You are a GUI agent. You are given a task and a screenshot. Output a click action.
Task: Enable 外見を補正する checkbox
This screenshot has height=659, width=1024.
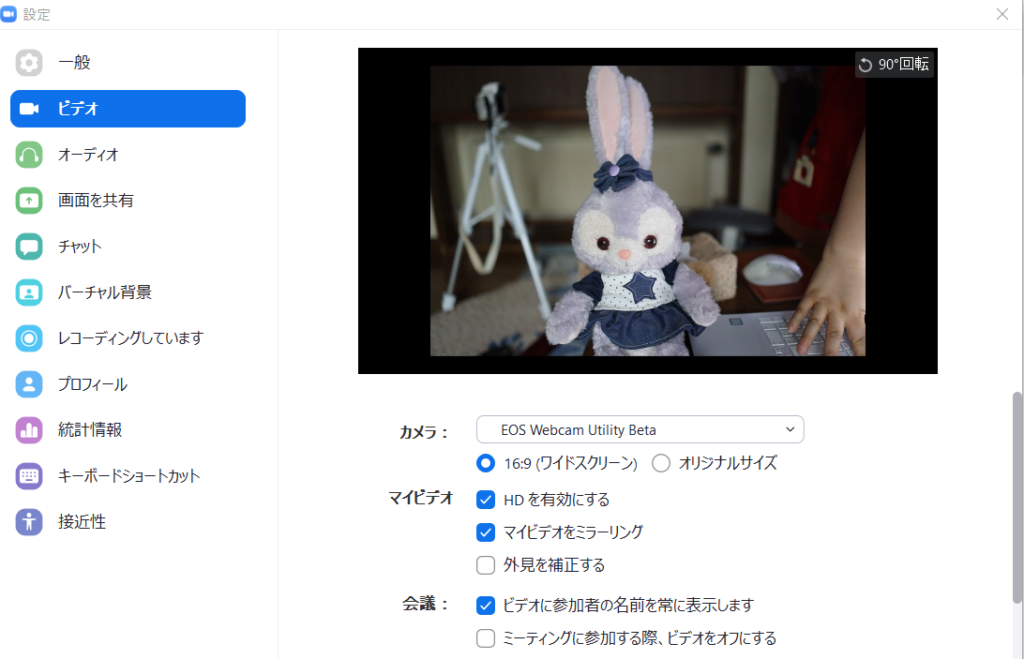point(485,565)
